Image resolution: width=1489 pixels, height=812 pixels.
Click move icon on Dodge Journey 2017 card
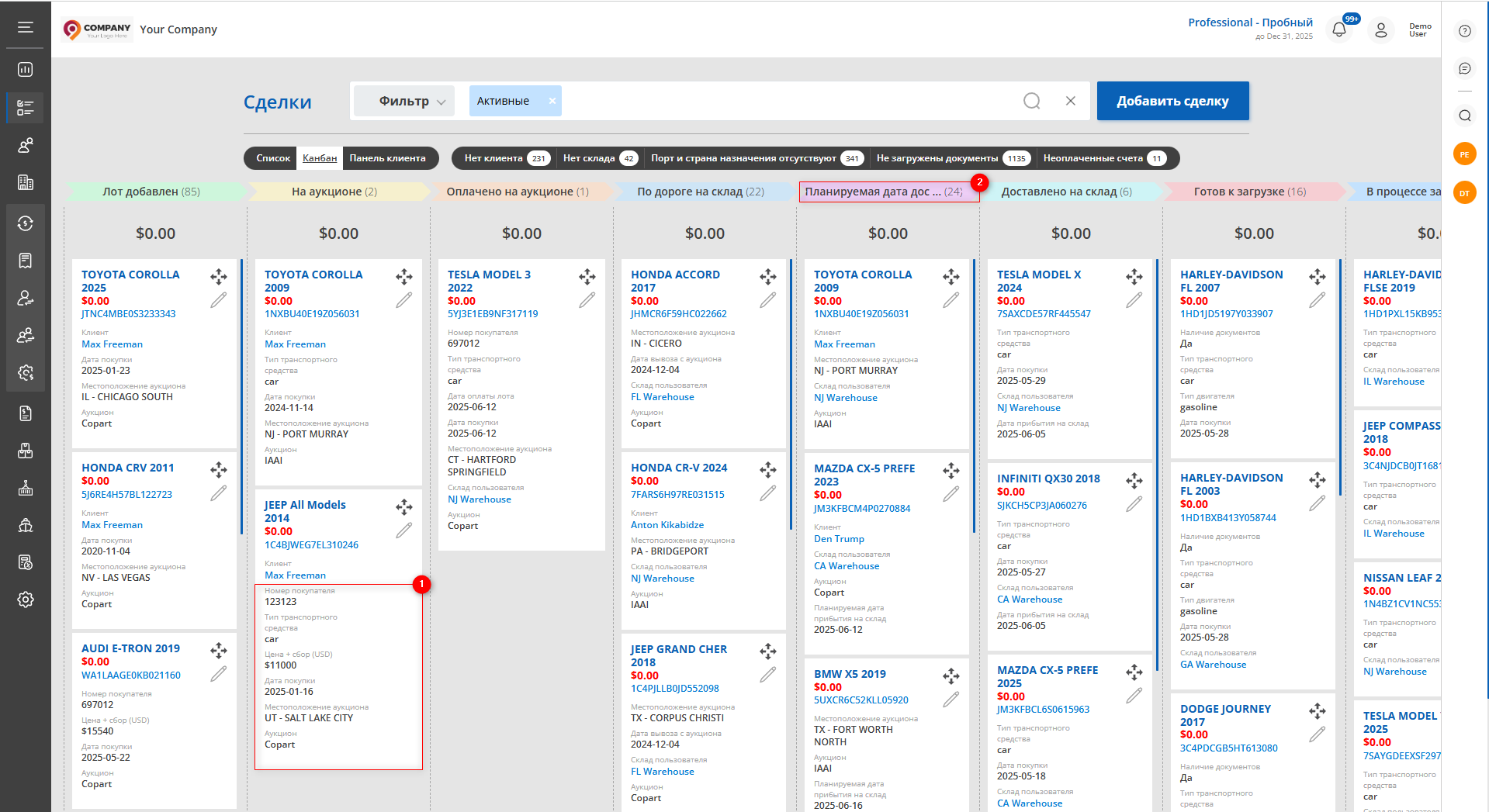point(1318,711)
